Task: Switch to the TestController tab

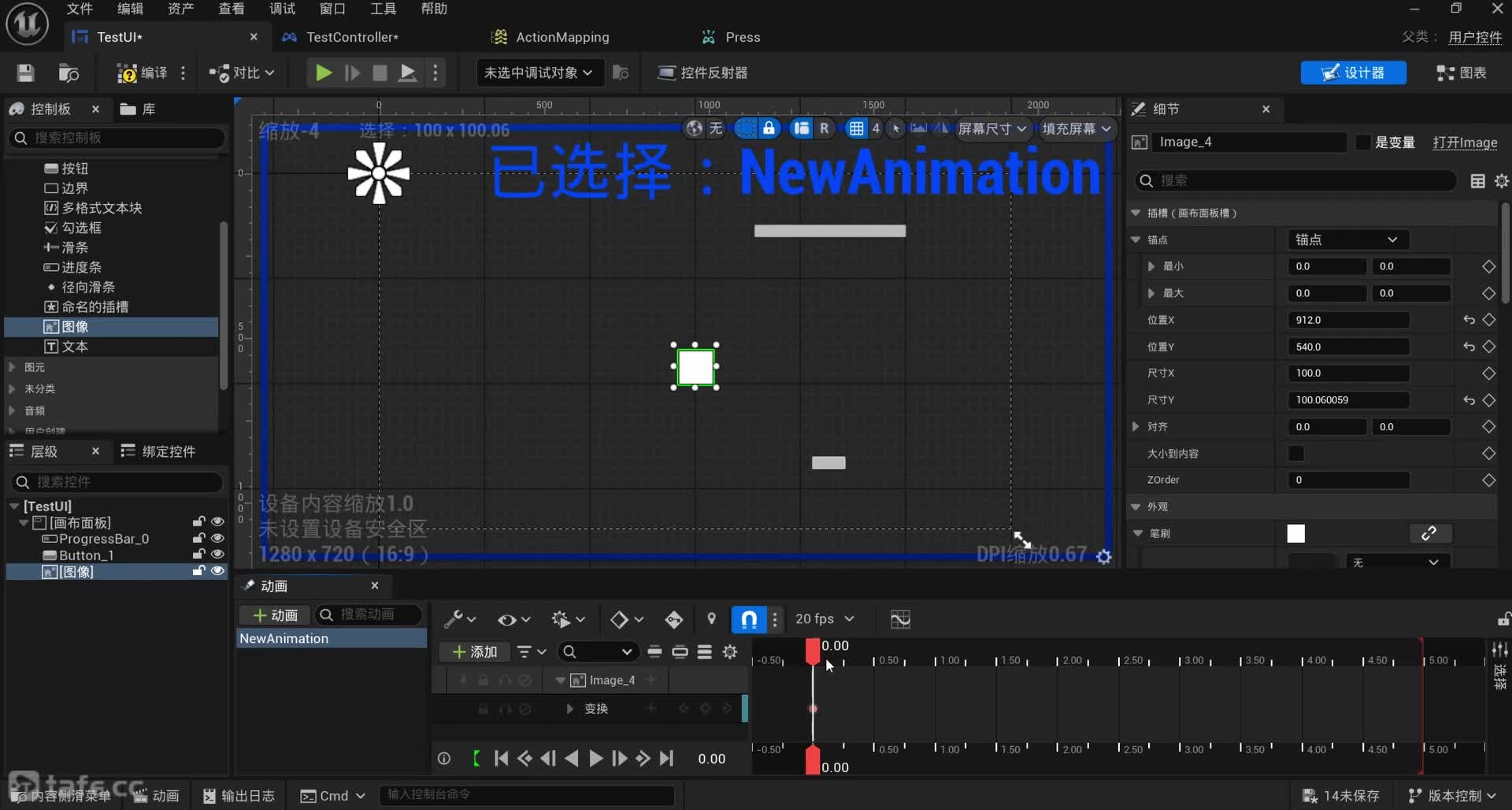Action: [351, 37]
